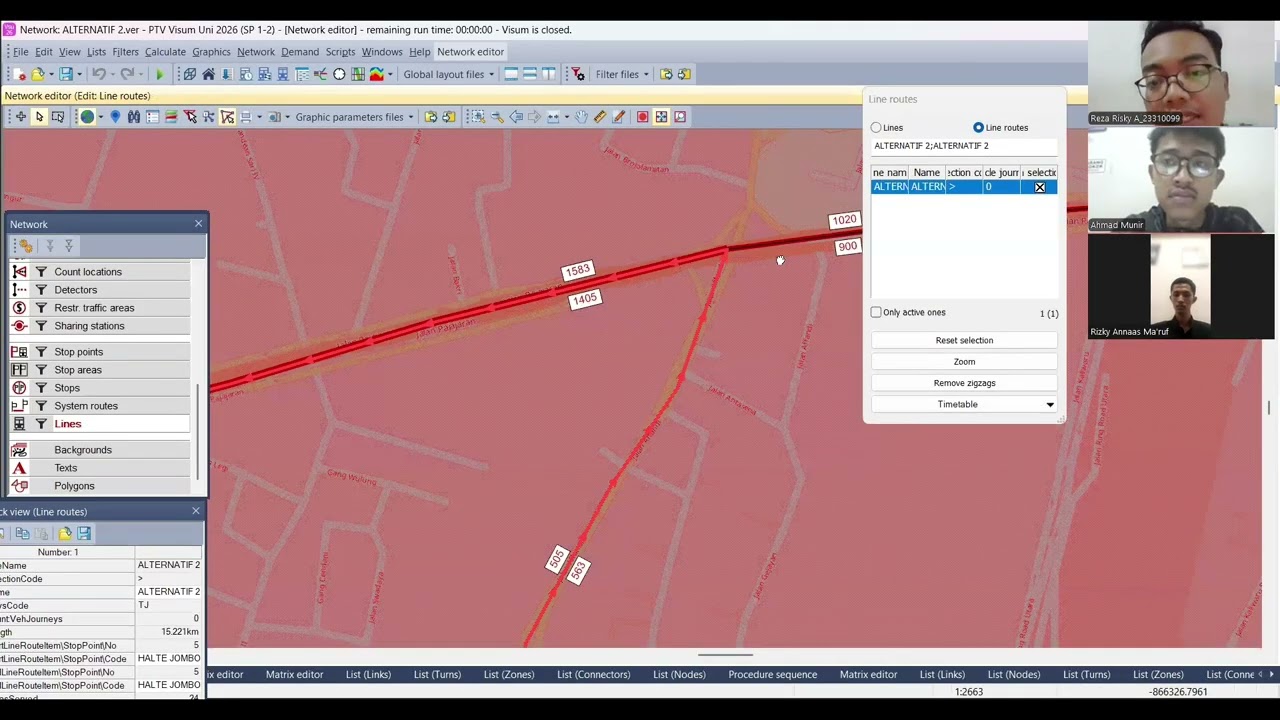Click the Sharing stations network object icon

click(x=19, y=326)
